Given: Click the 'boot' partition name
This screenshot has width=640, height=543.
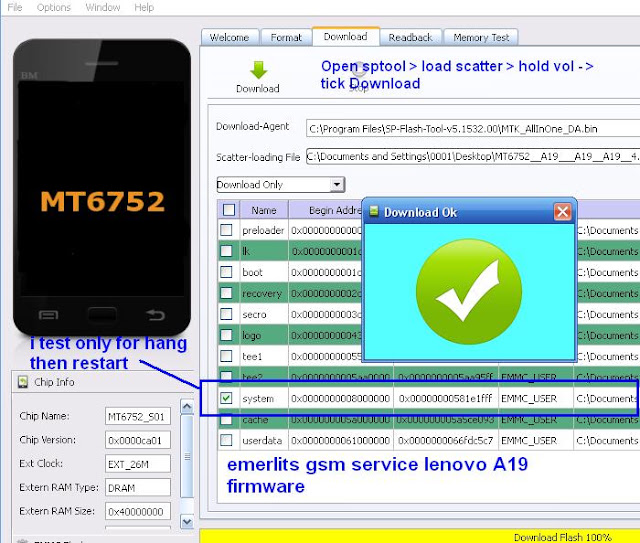Looking at the screenshot, I should pos(252,272).
